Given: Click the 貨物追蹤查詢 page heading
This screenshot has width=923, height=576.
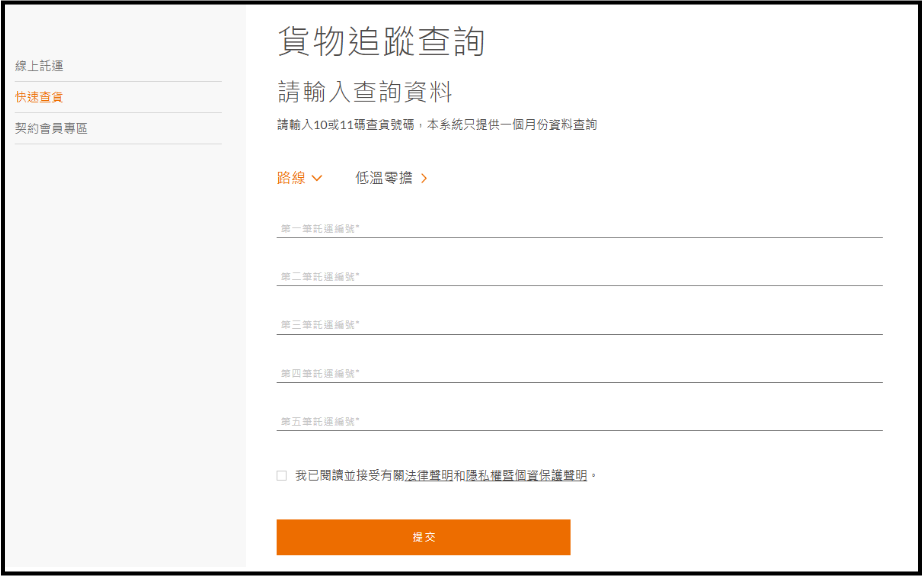Looking at the screenshot, I should (x=381, y=42).
